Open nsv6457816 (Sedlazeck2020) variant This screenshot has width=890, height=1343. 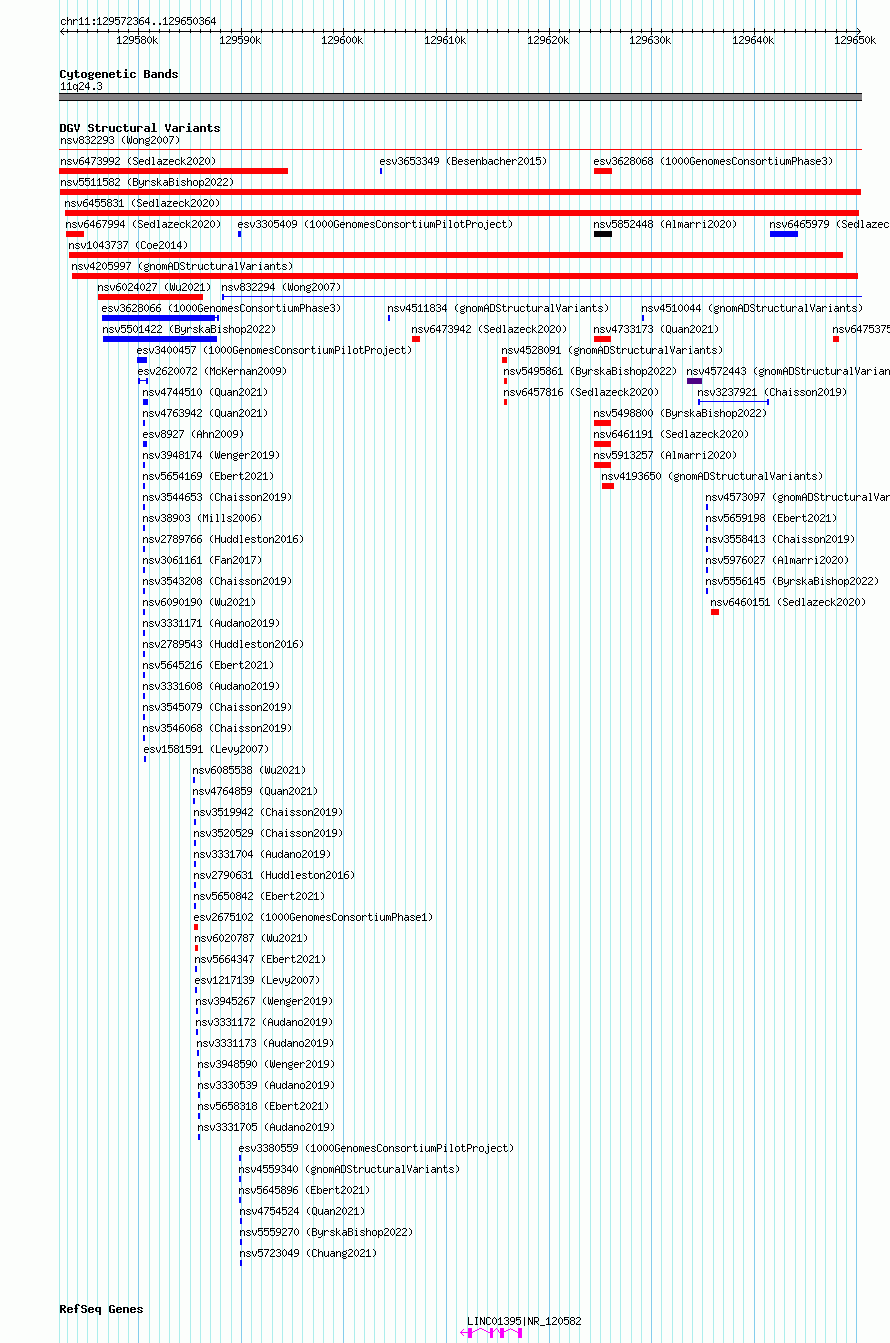(582, 392)
